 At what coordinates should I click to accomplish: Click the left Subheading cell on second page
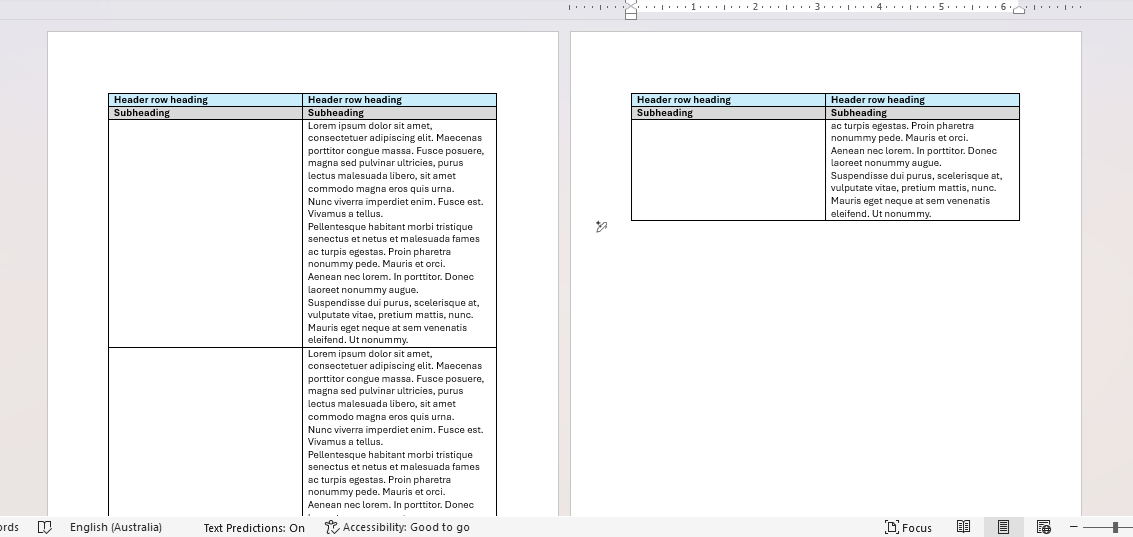tap(728, 113)
